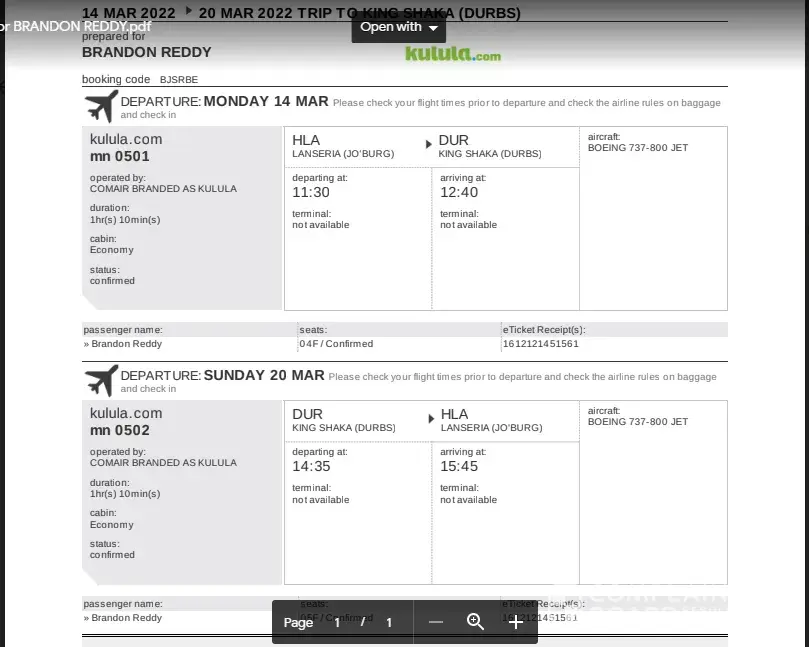Click the booking code BJSRBE
This screenshot has width=809, height=647.
[179, 80]
